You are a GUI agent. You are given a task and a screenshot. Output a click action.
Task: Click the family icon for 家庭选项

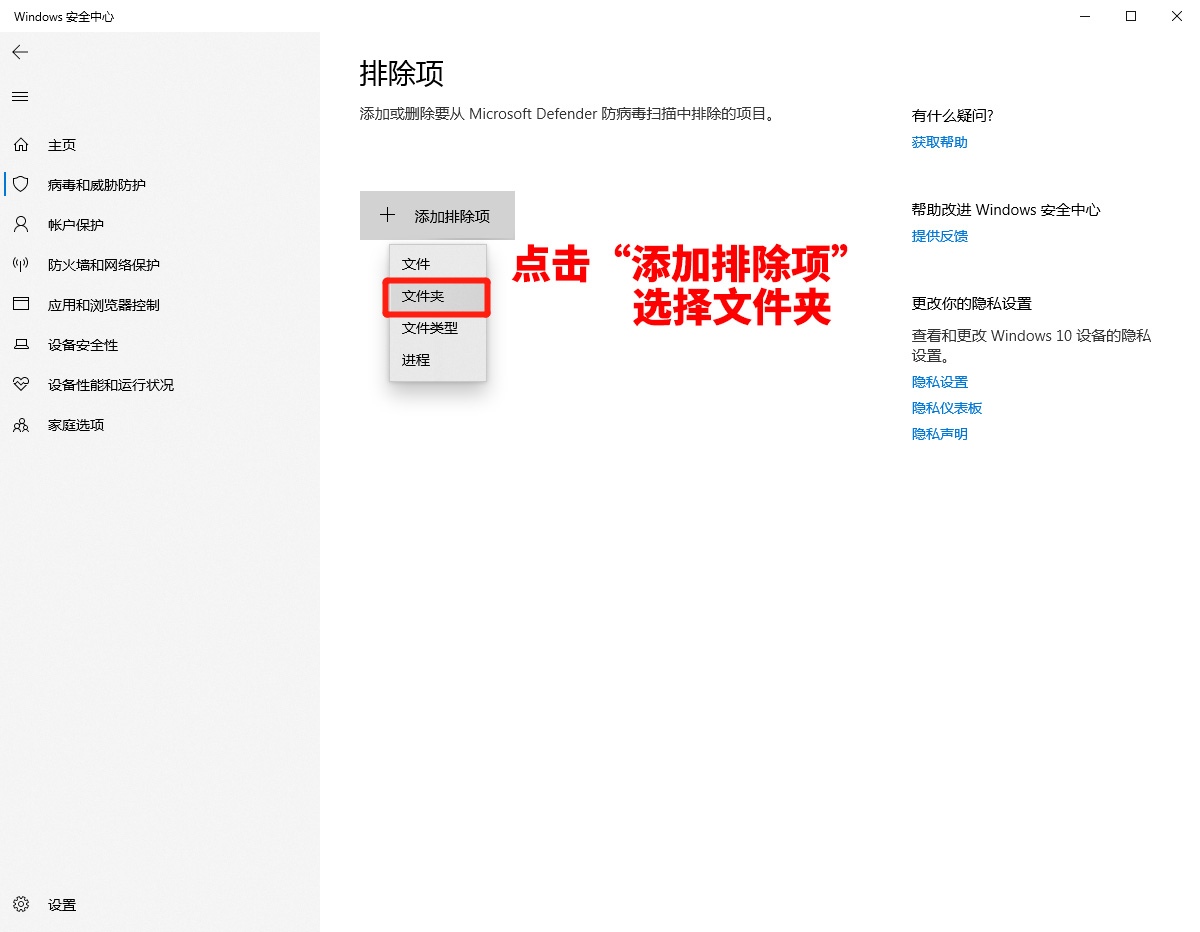tap(21, 425)
